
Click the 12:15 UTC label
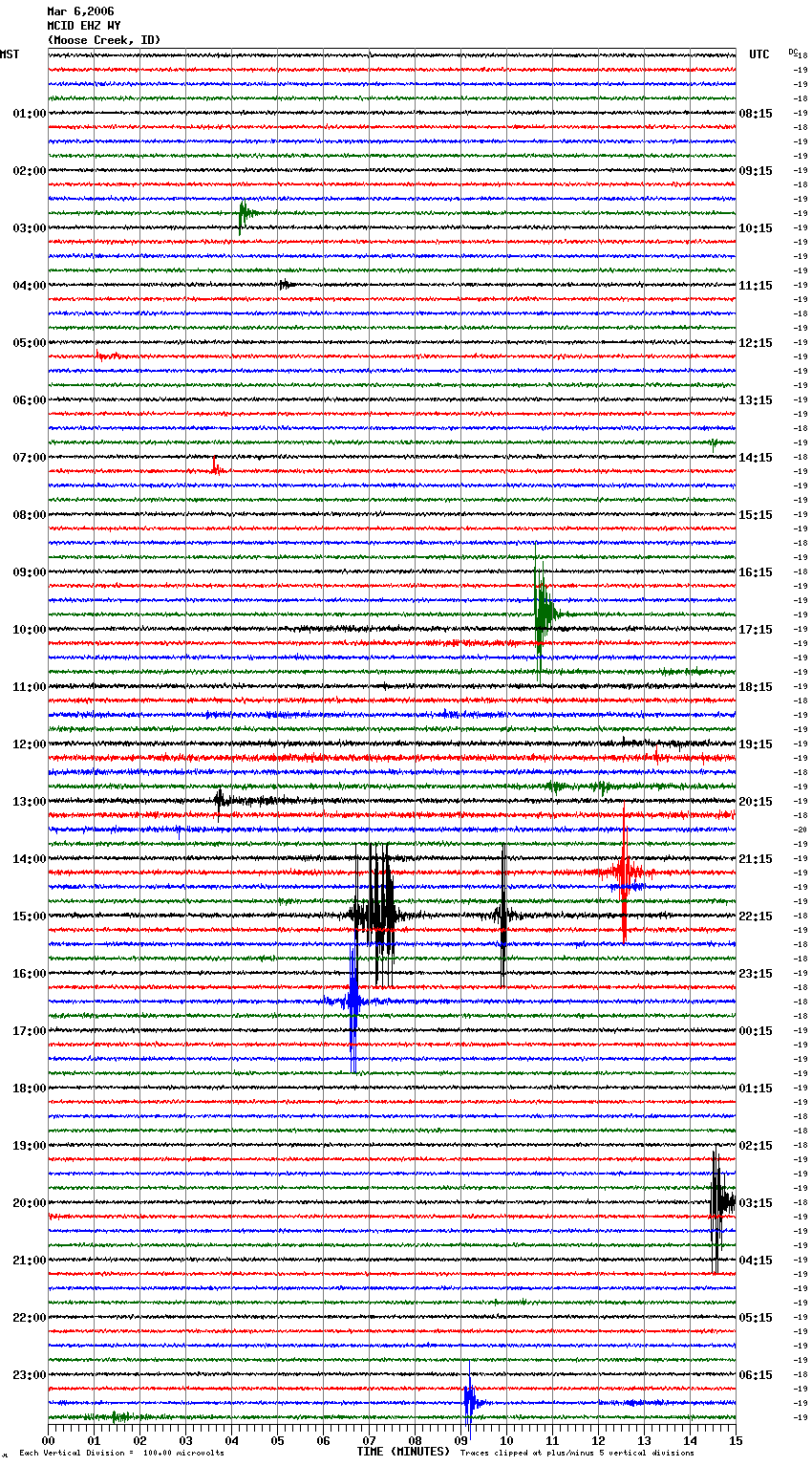click(x=756, y=343)
